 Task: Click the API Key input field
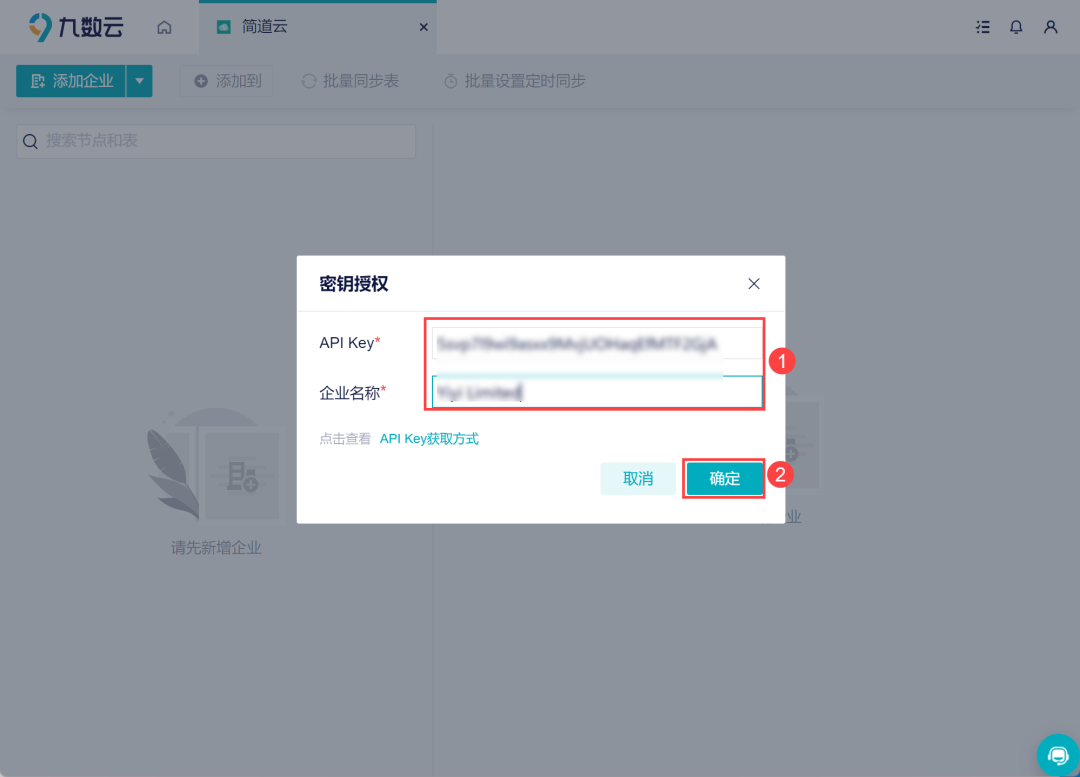click(x=595, y=341)
